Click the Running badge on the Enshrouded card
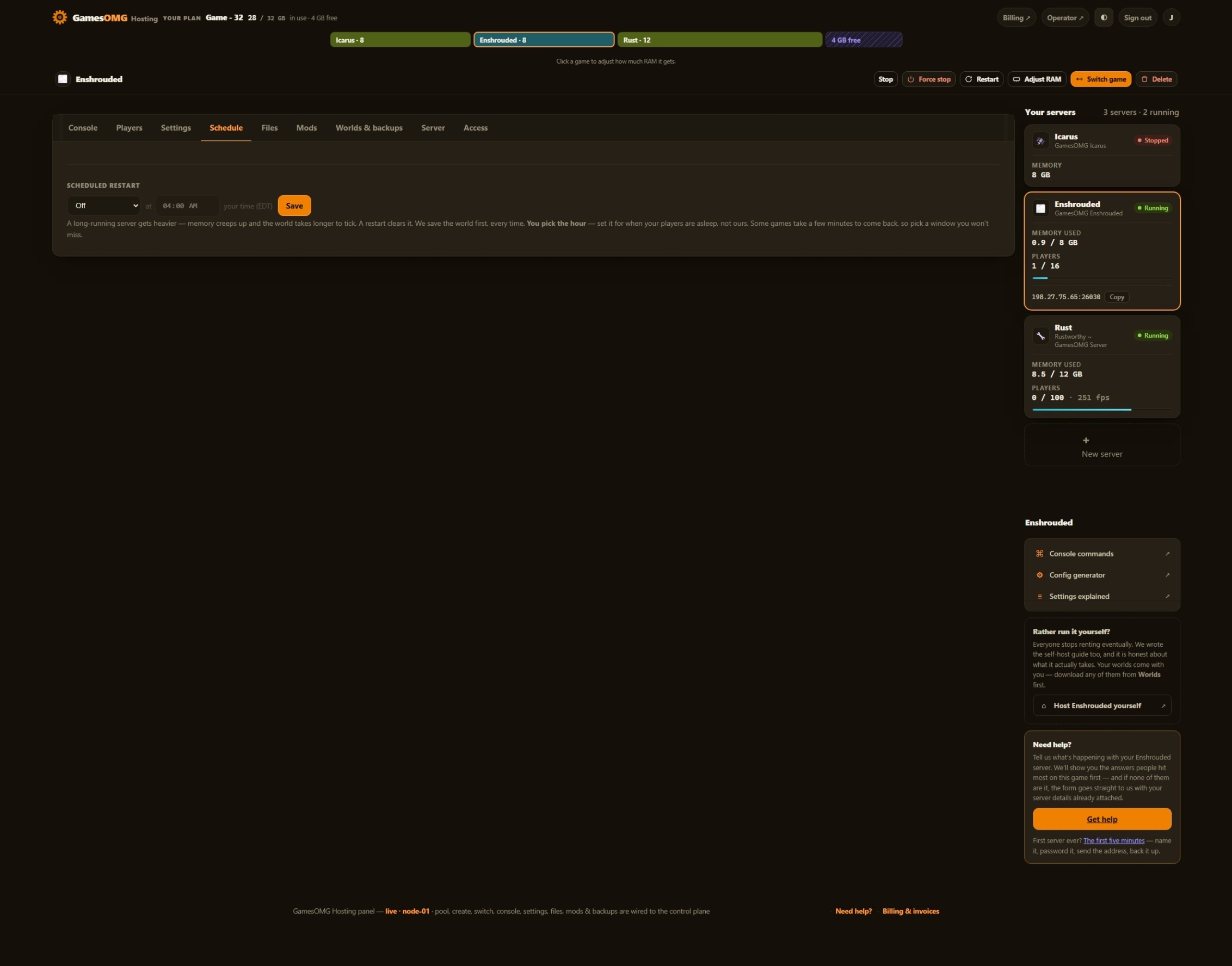This screenshot has width=1232, height=966. pyautogui.click(x=1153, y=208)
